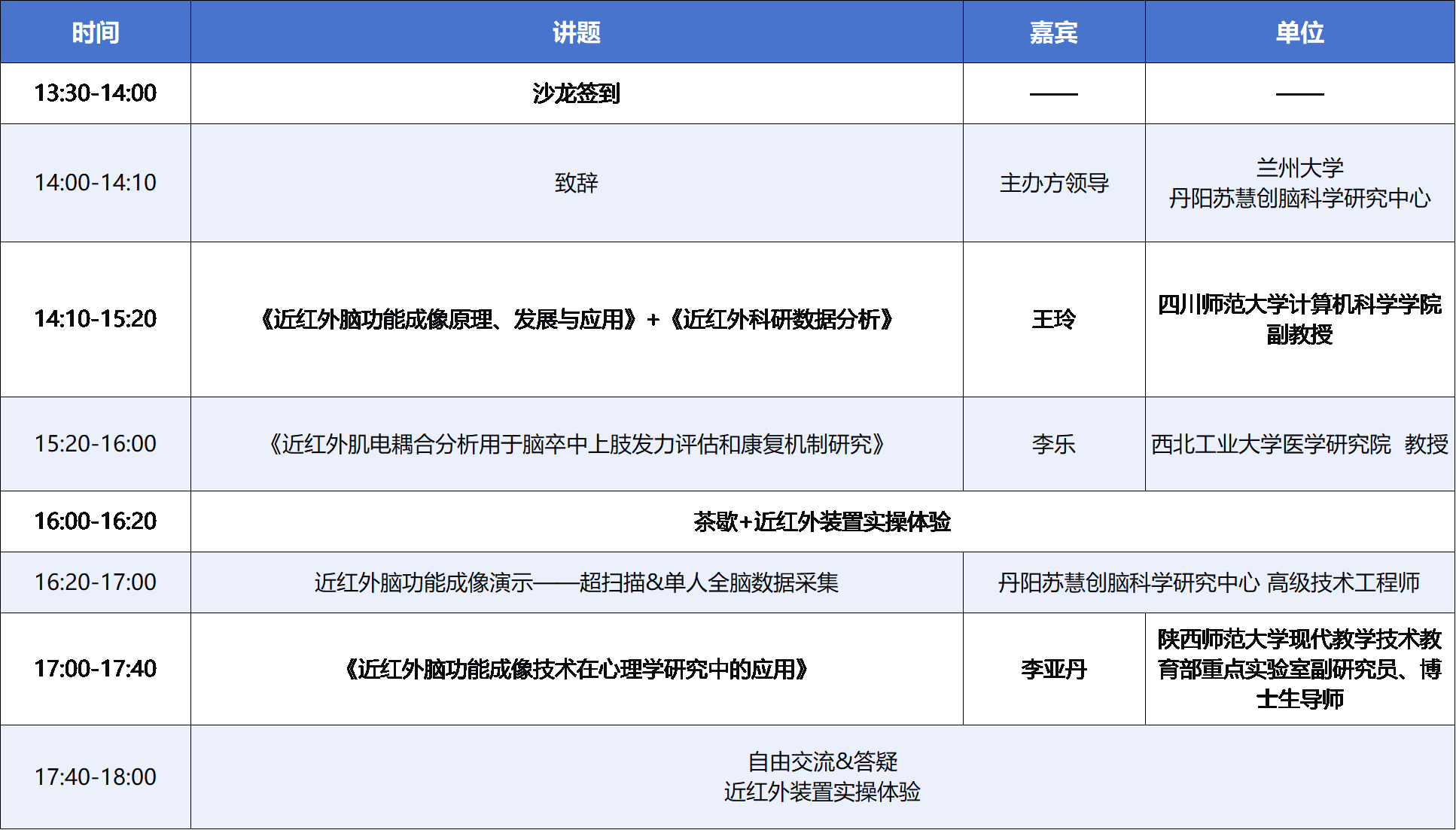1456x830 pixels.
Task: Click the 致辞 topic cell
Action: point(577,183)
